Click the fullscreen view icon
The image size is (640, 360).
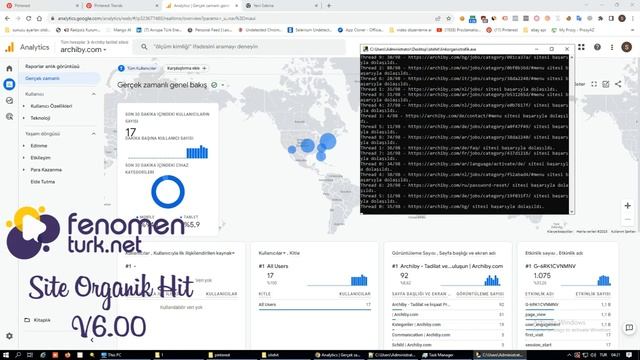point(594,84)
